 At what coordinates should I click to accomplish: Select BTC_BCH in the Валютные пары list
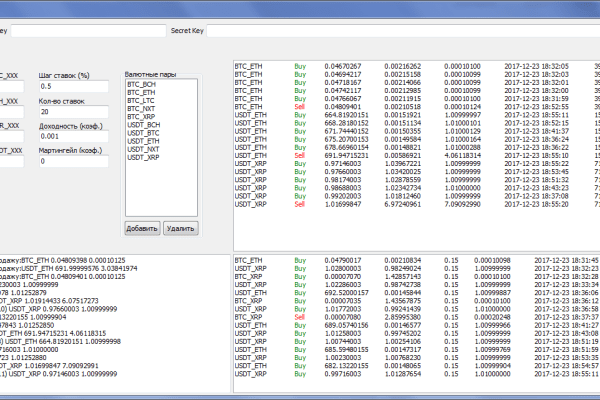coord(142,85)
